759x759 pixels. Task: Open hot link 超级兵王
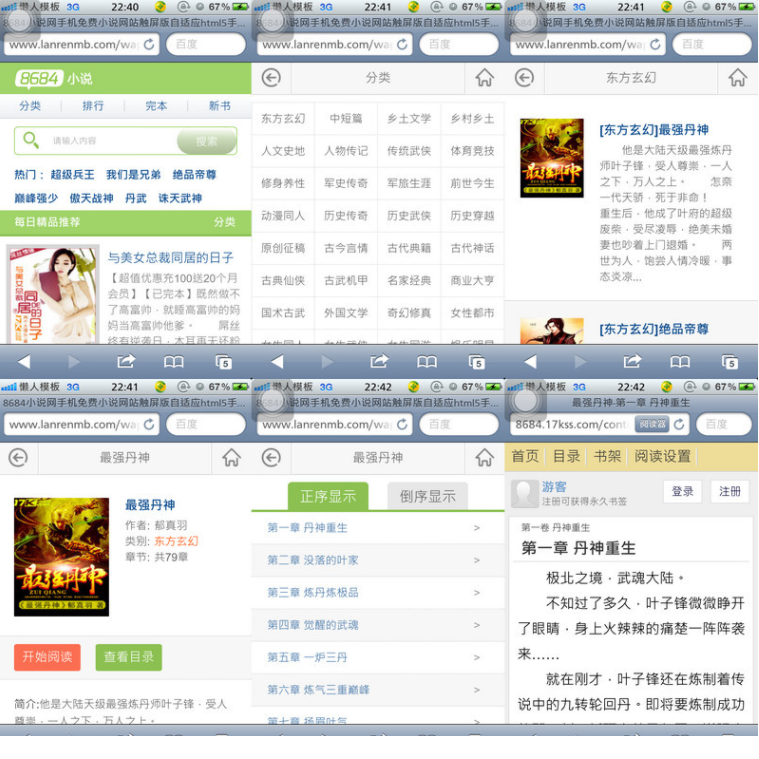(x=73, y=175)
